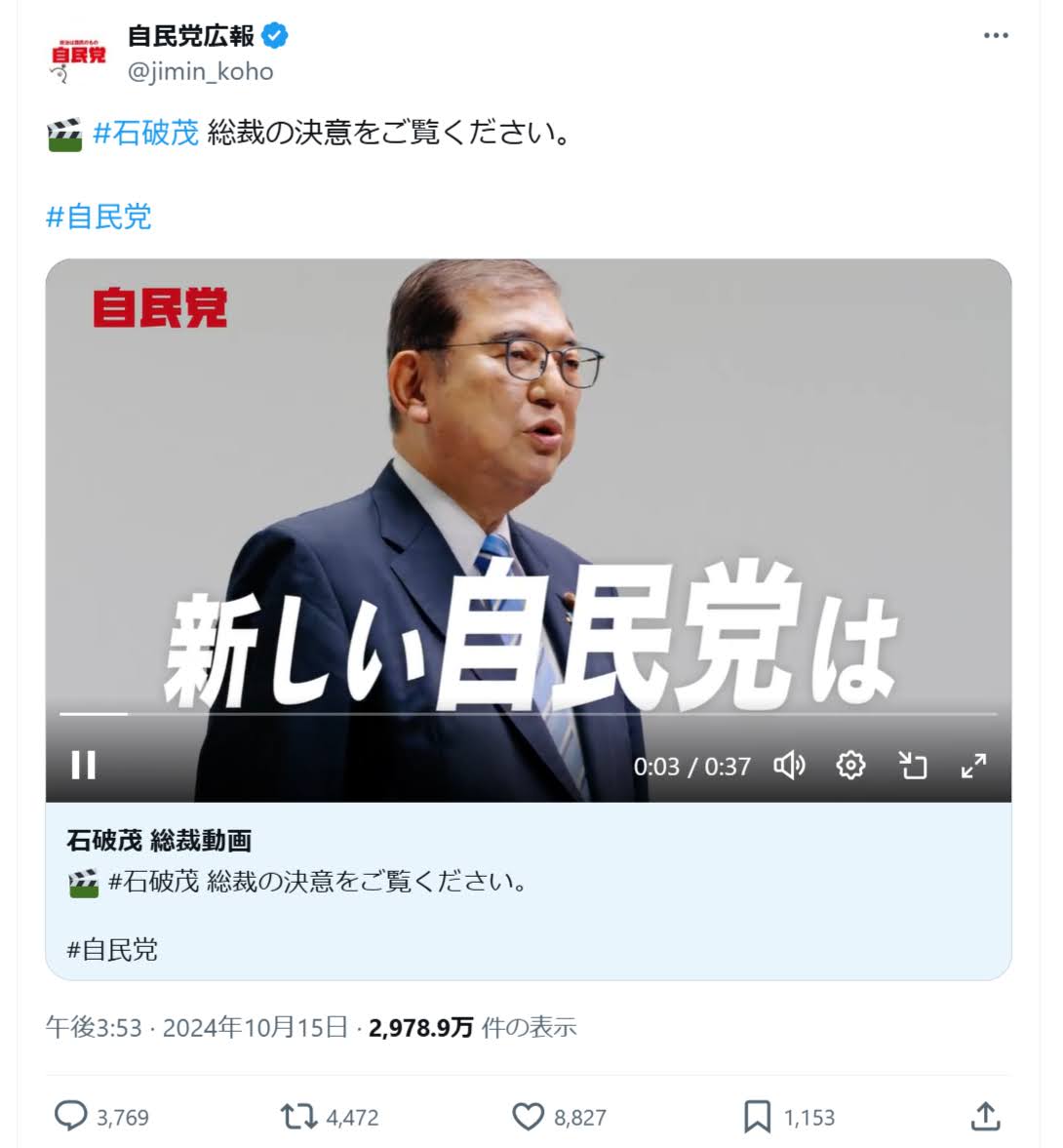The height and width of the screenshot is (1148, 1063).
Task: Click the reply comment icon
Action: [x=71, y=1117]
